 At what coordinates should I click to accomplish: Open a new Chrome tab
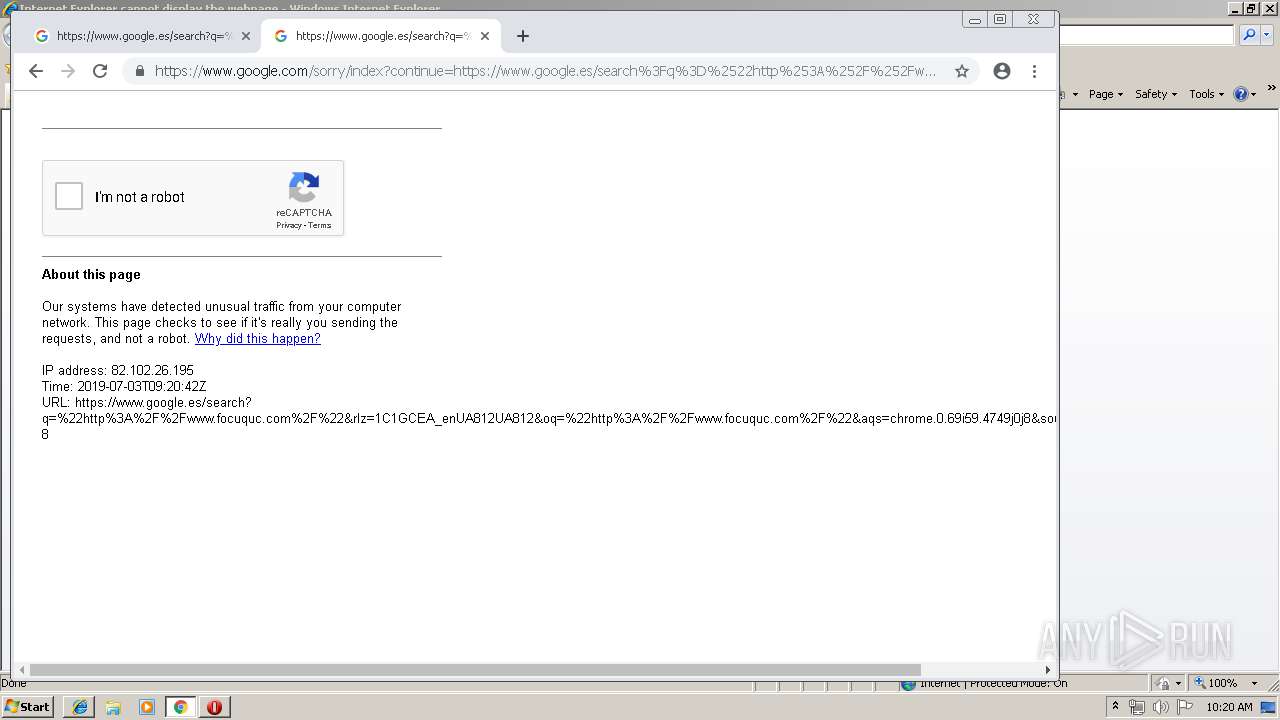coord(522,36)
